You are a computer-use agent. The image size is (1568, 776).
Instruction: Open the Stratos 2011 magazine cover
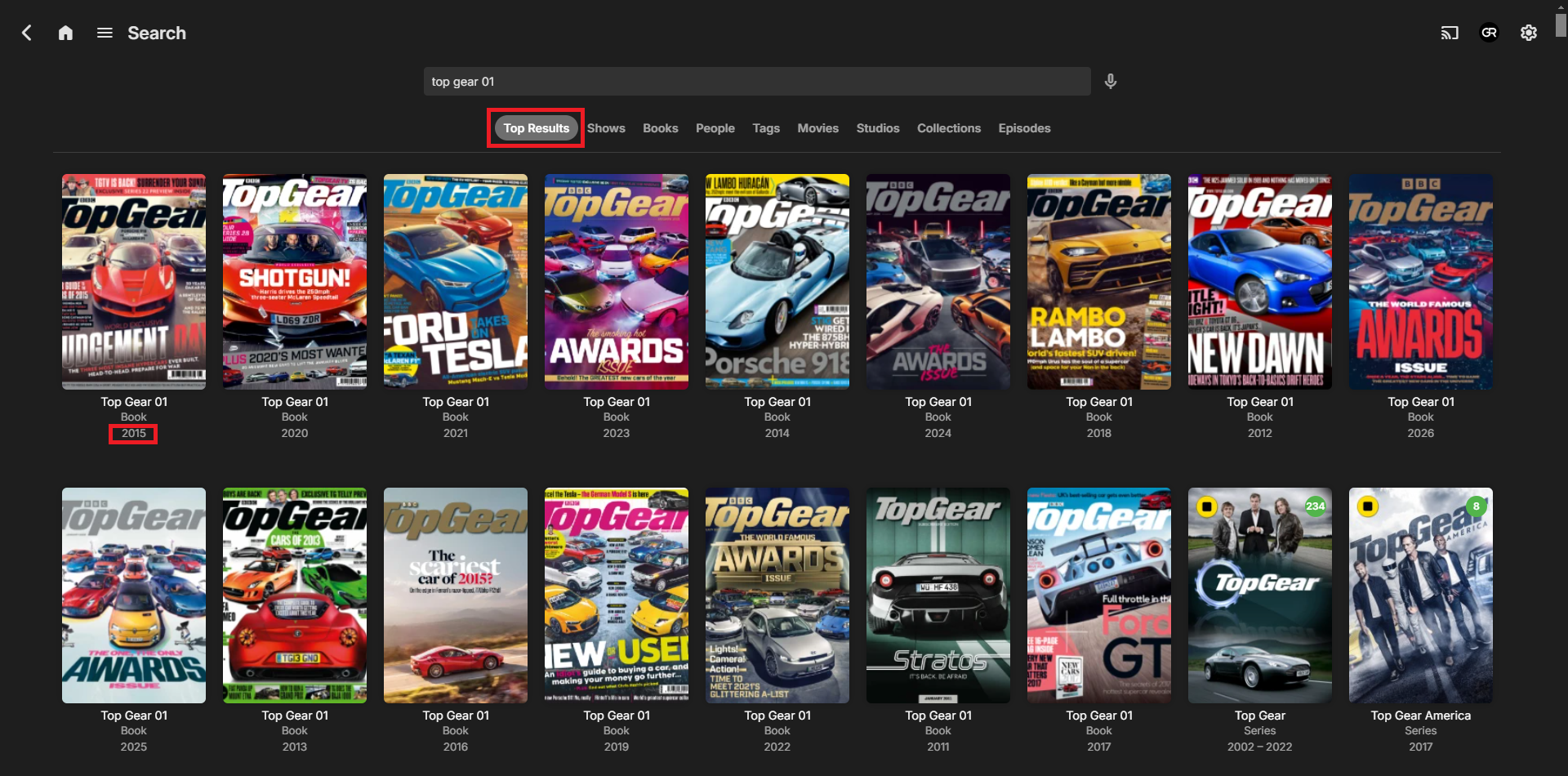[x=938, y=595]
